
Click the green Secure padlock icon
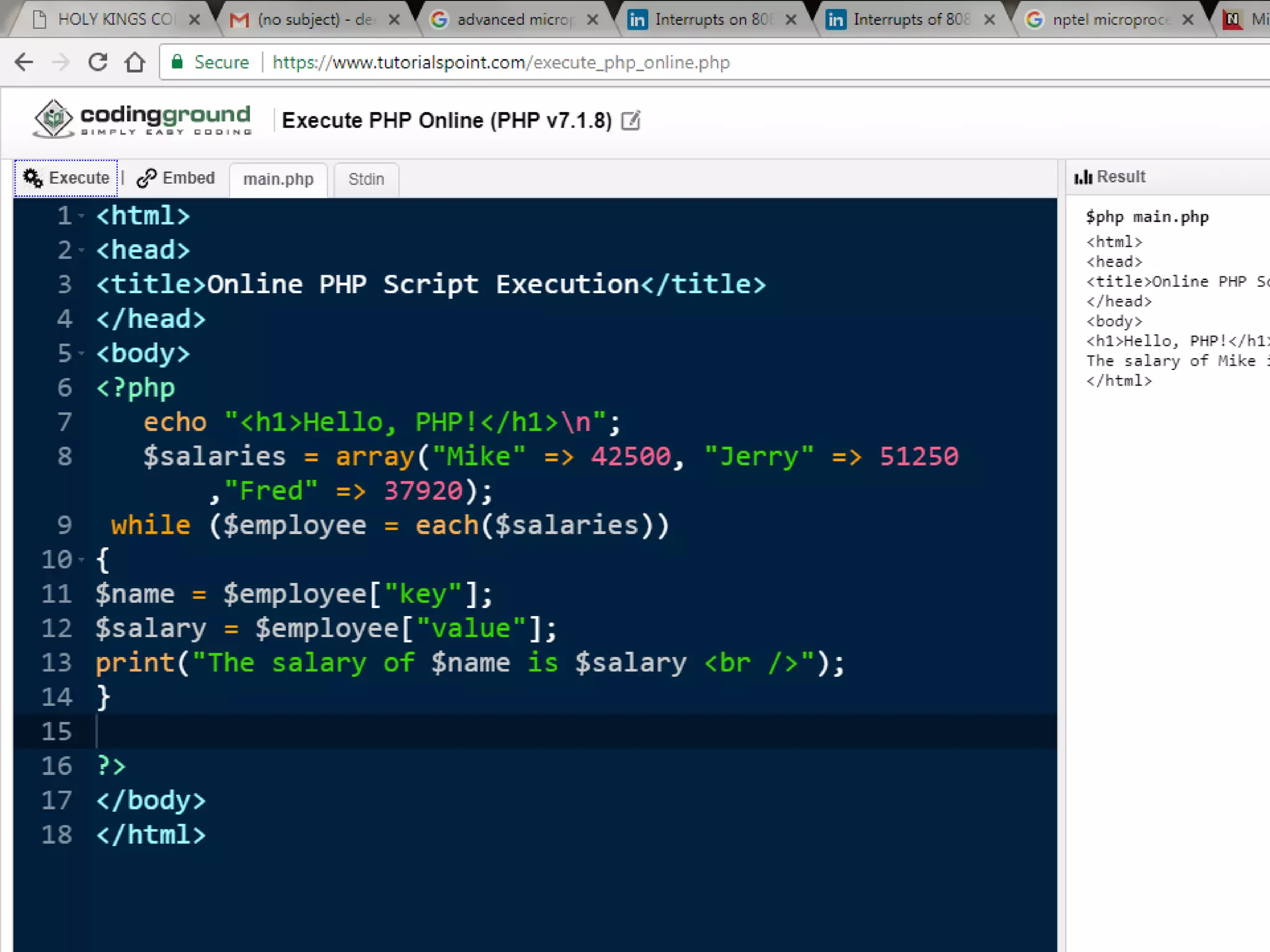(178, 62)
